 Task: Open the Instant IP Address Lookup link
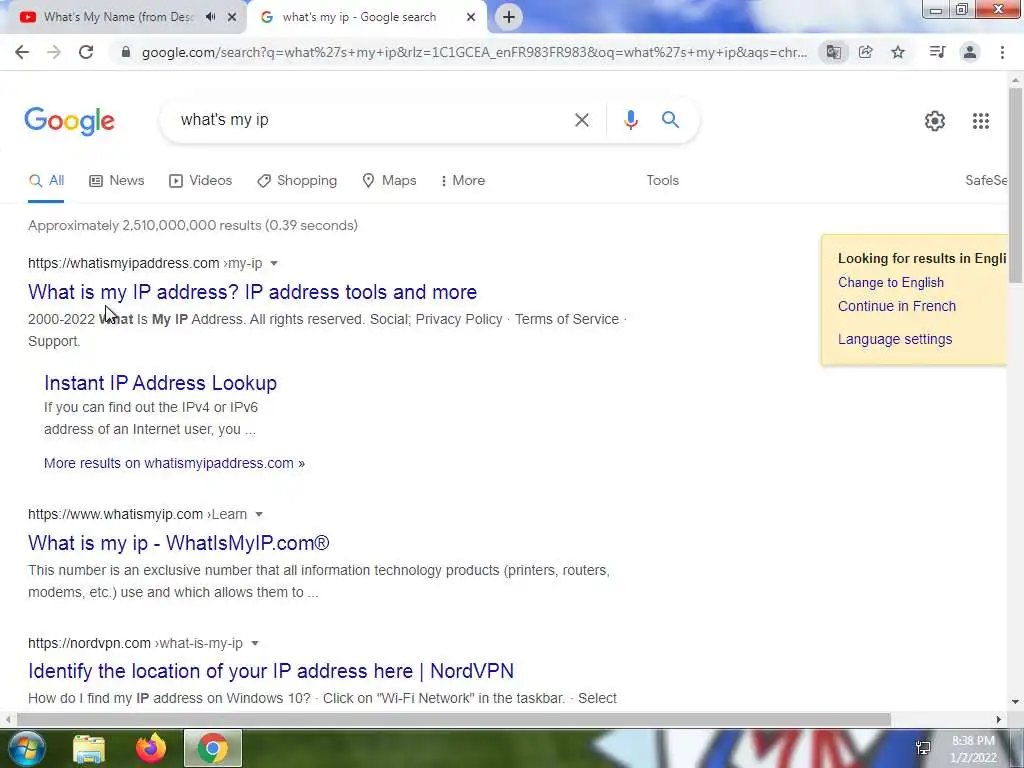pos(161,383)
